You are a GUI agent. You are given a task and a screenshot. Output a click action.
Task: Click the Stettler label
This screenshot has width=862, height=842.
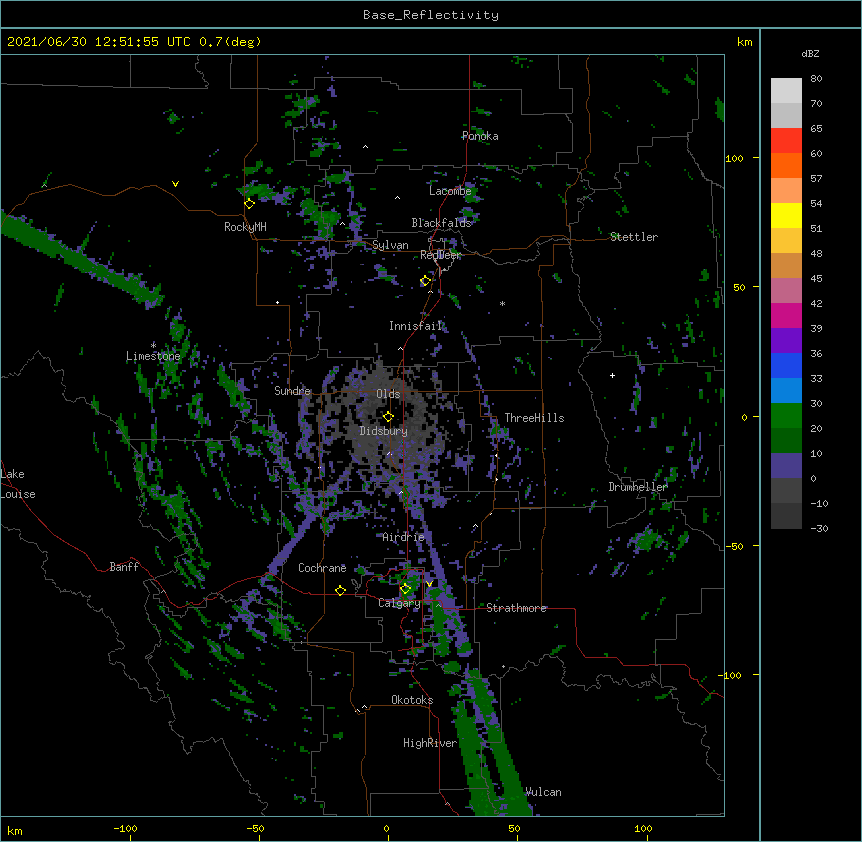click(634, 237)
